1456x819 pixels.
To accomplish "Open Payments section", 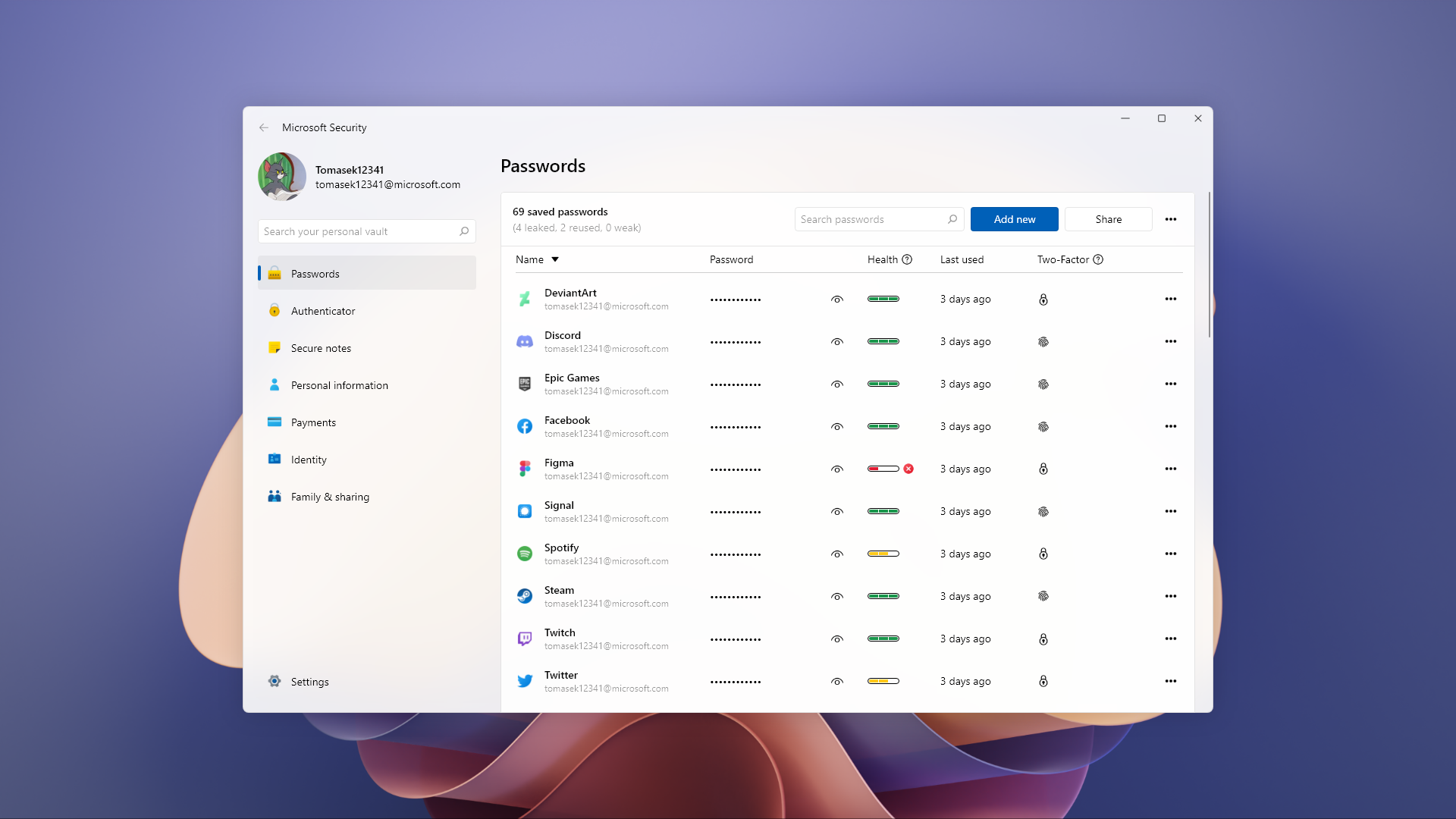I will 367,422.
